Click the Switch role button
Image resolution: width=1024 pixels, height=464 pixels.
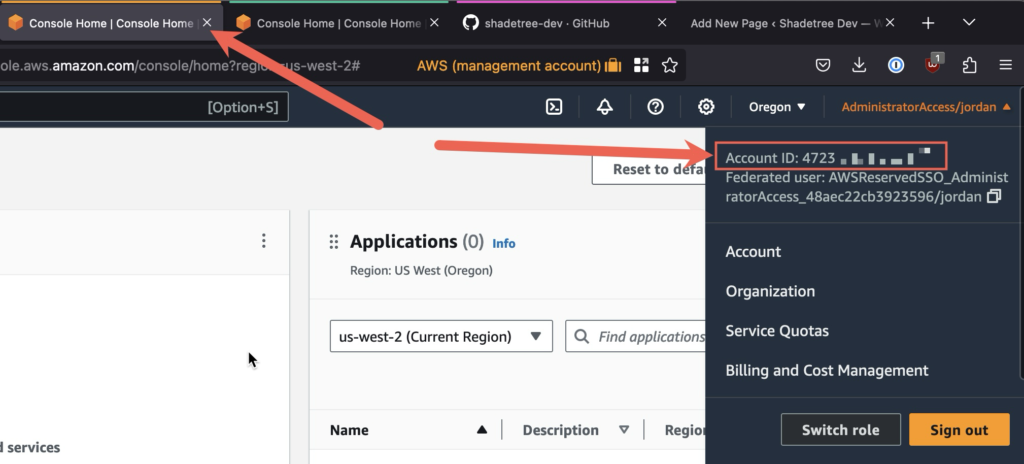click(840, 430)
